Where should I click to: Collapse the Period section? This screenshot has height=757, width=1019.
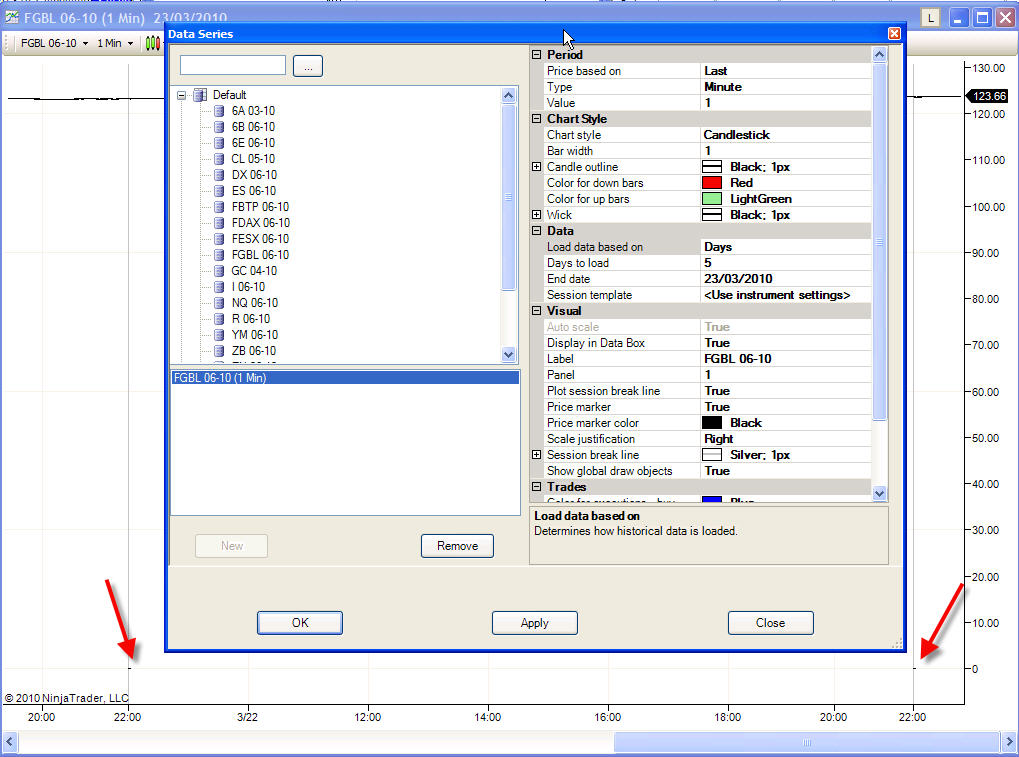click(x=536, y=55)
